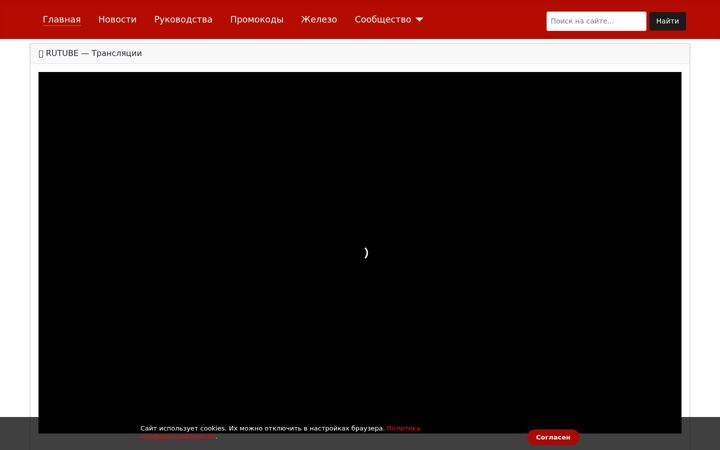Click the black video player area
The width and height of the screenshot is (720, 450).
click(360, 252)
